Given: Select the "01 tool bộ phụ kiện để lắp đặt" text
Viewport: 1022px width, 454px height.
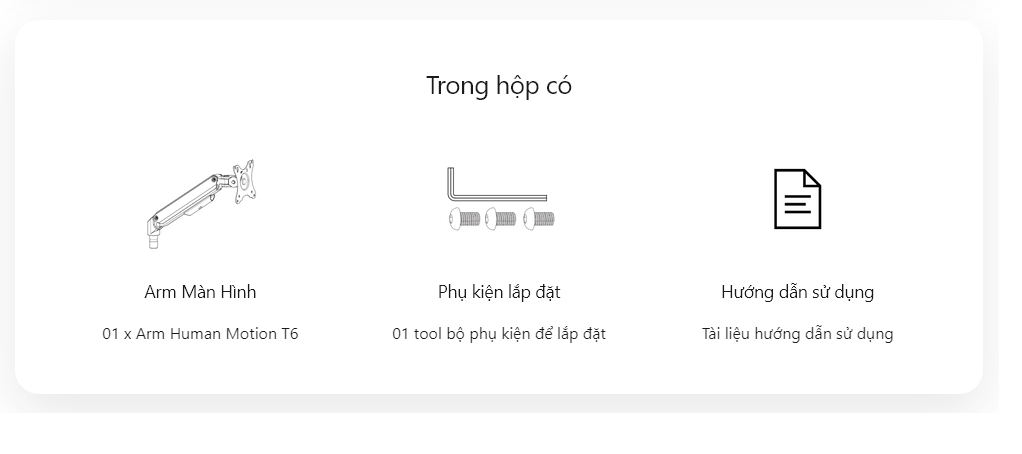Looking at the screenshot, I should click(x=499, y=334).
